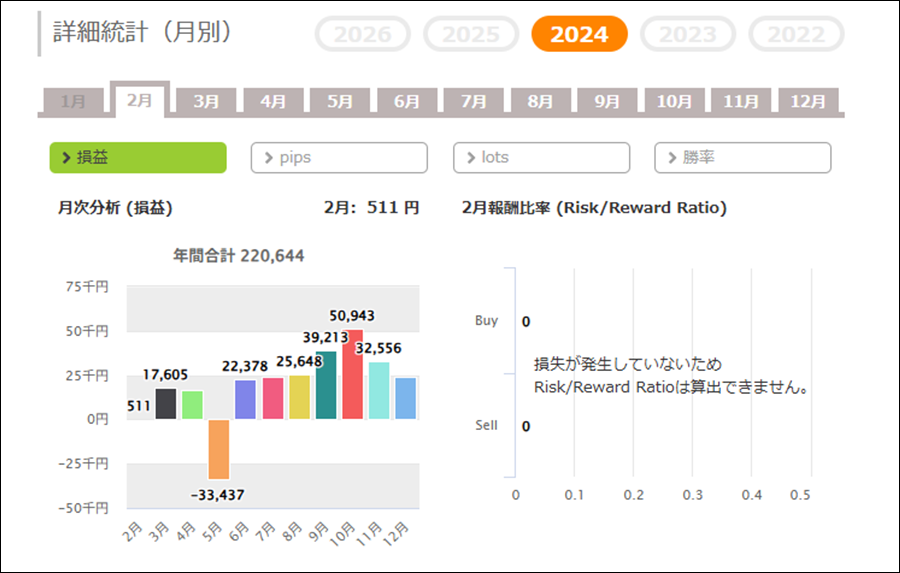Choose the 2022 year button
900x573 pixels.
(x=796, y=35)
